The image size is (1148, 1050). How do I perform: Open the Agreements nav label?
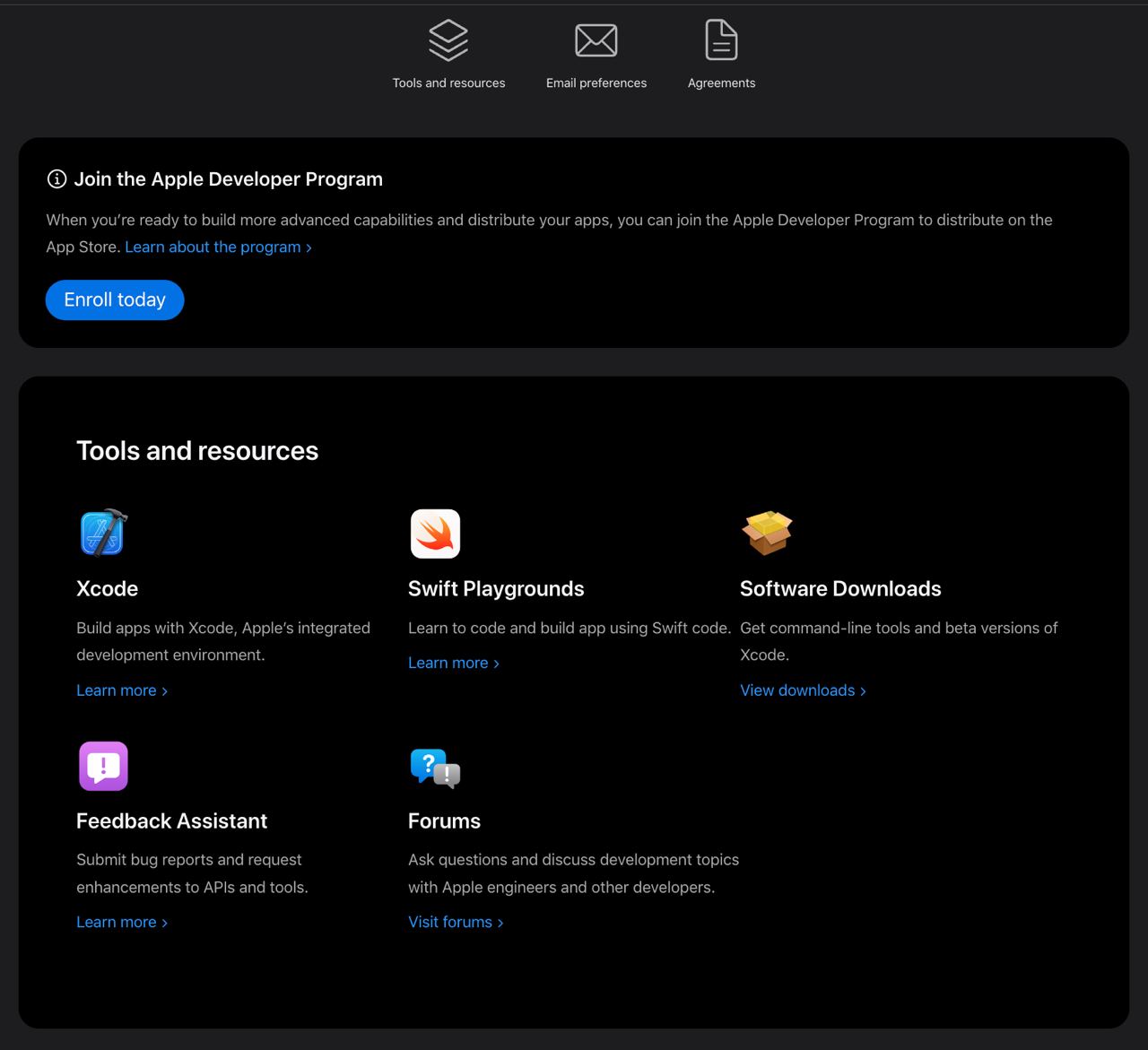click(x=721, y=82)
